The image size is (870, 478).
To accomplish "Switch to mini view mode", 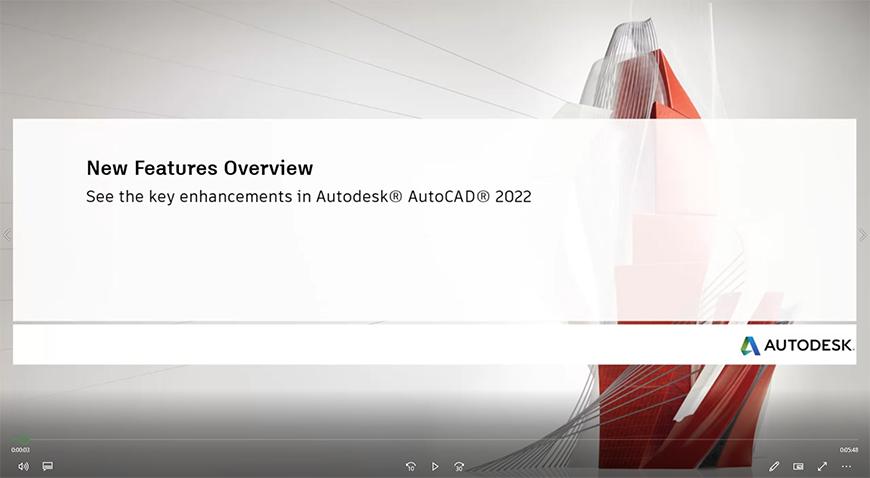I will coord(798,466).
